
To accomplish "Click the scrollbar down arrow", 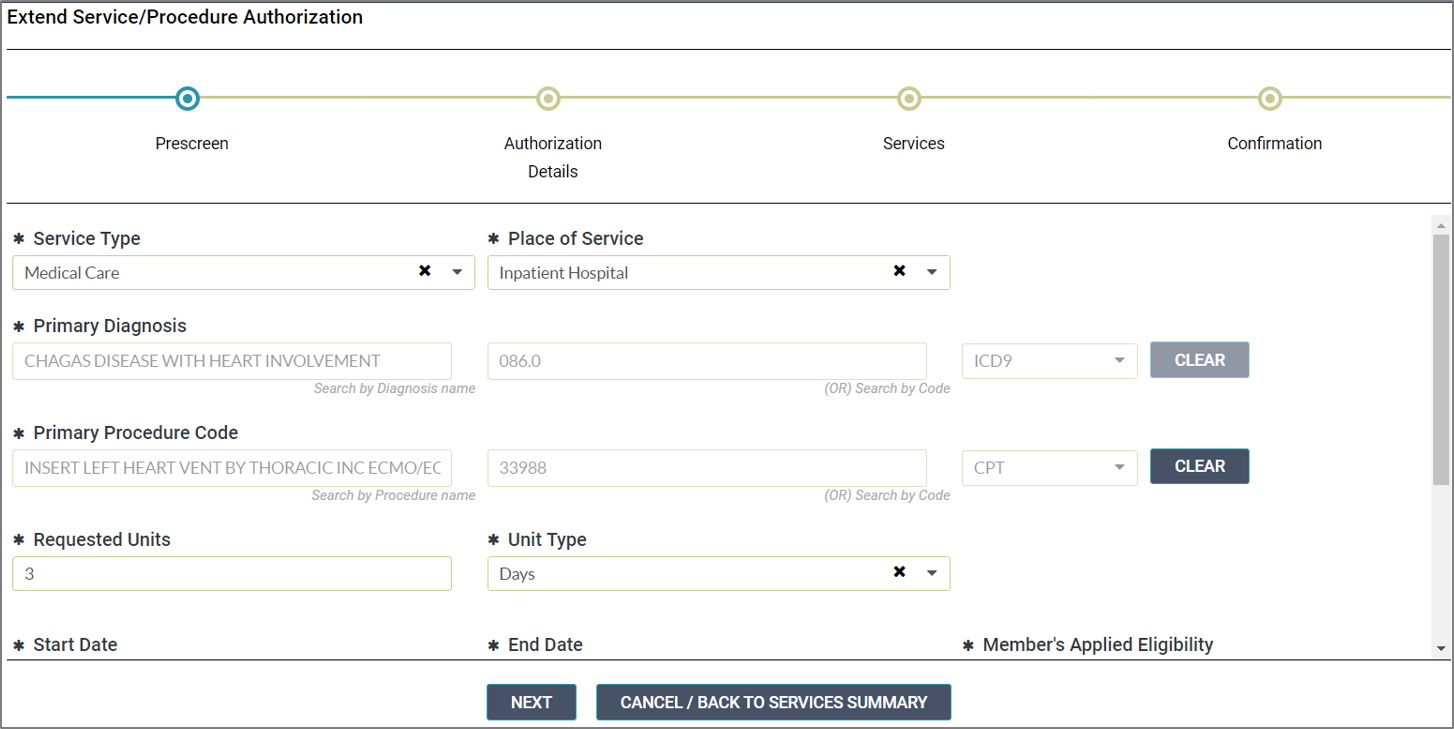I will click(x=1441, y=648).
